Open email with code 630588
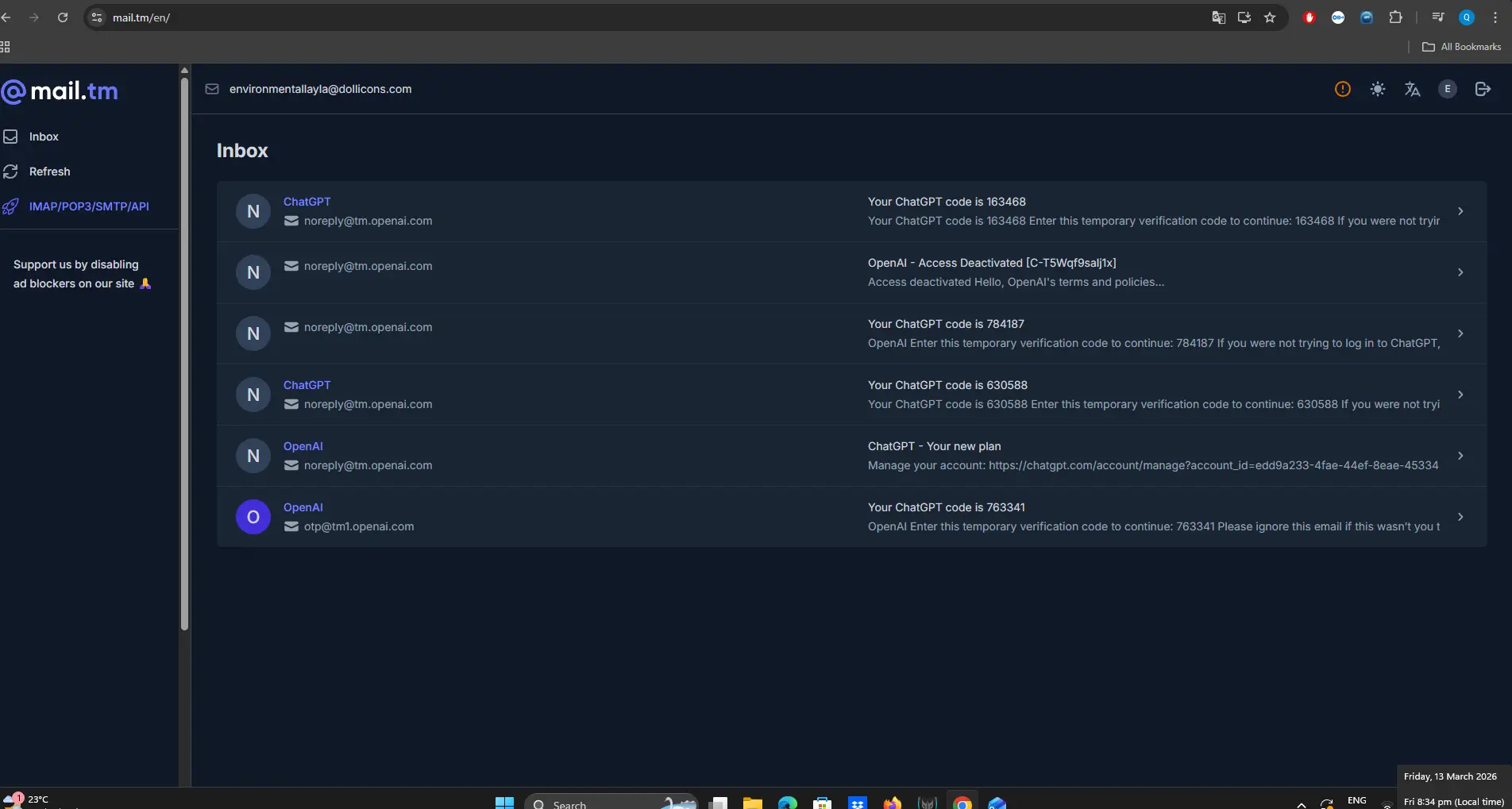The image size is (1512, 809). tap(851, 395)
